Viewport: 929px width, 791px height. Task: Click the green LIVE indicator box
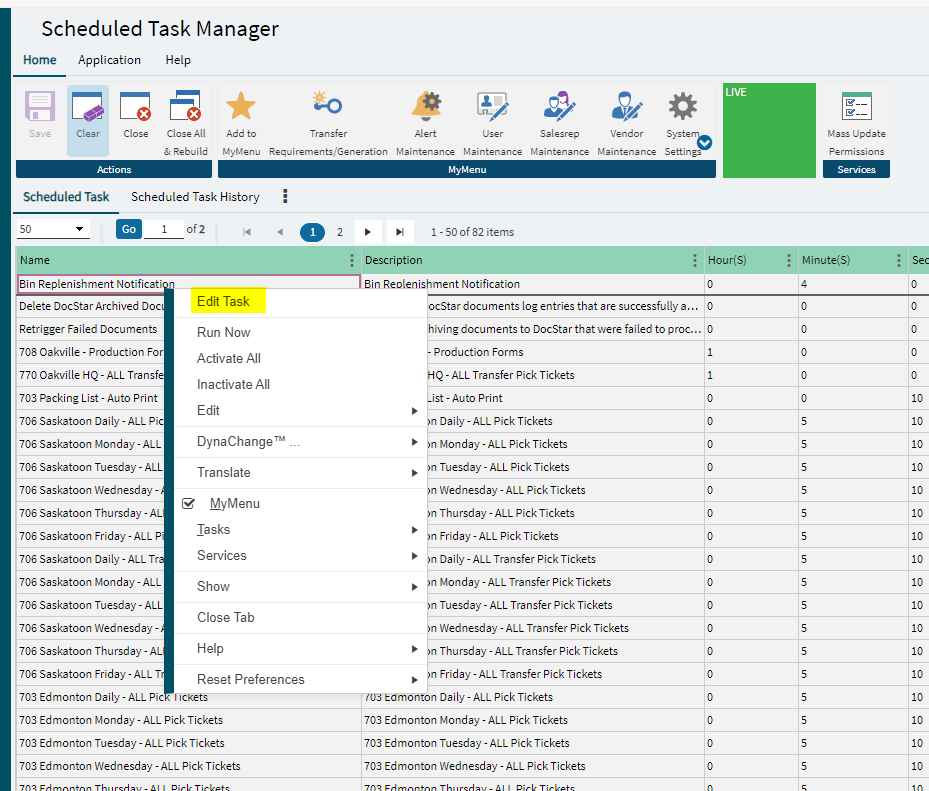coord(769,131)
